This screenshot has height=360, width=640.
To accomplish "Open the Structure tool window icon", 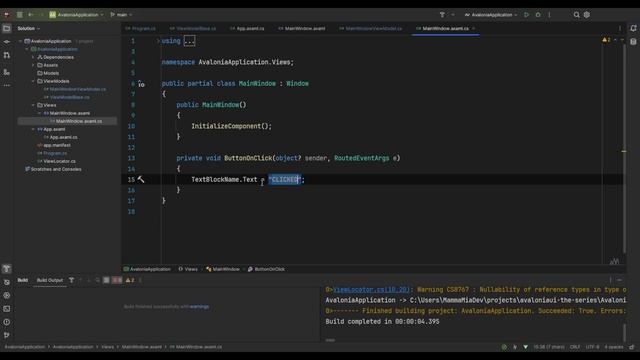I will pos(7,72).
